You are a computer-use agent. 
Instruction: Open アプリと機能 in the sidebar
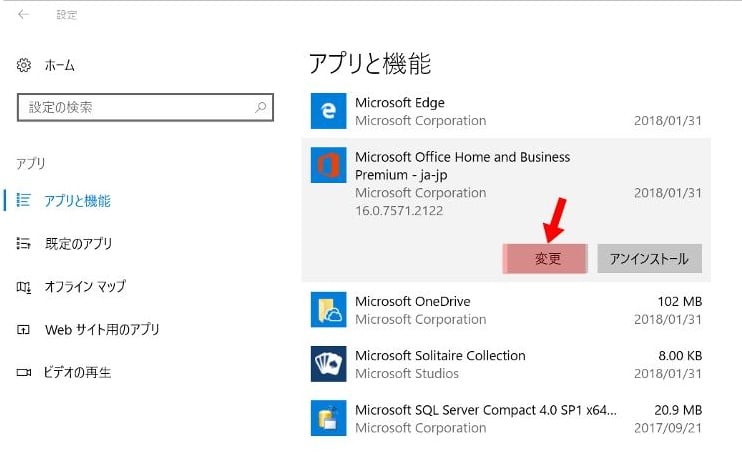pos(77,201)
